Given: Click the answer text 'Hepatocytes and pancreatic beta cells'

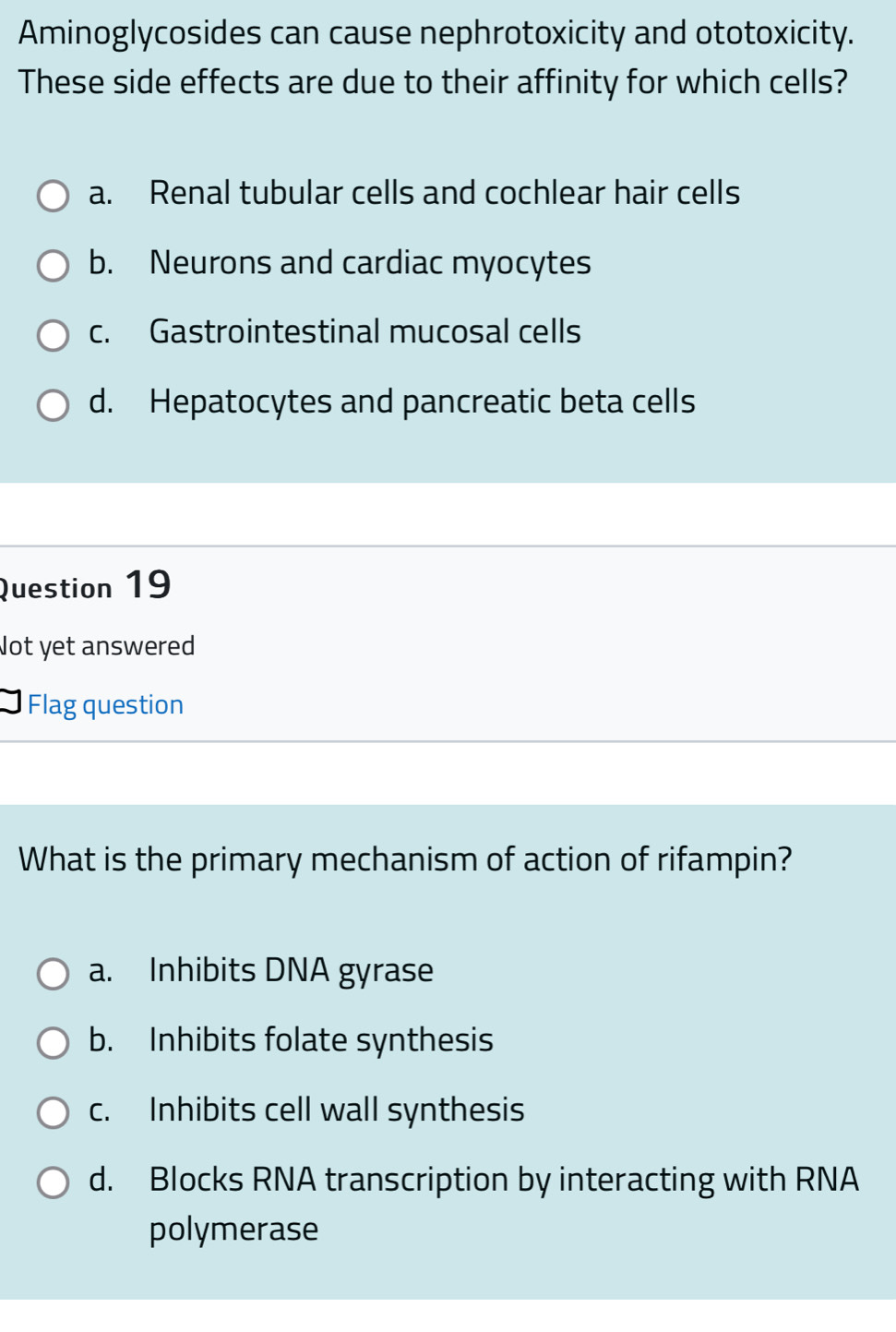Looking at the screenshot, I should pos(422,402).
